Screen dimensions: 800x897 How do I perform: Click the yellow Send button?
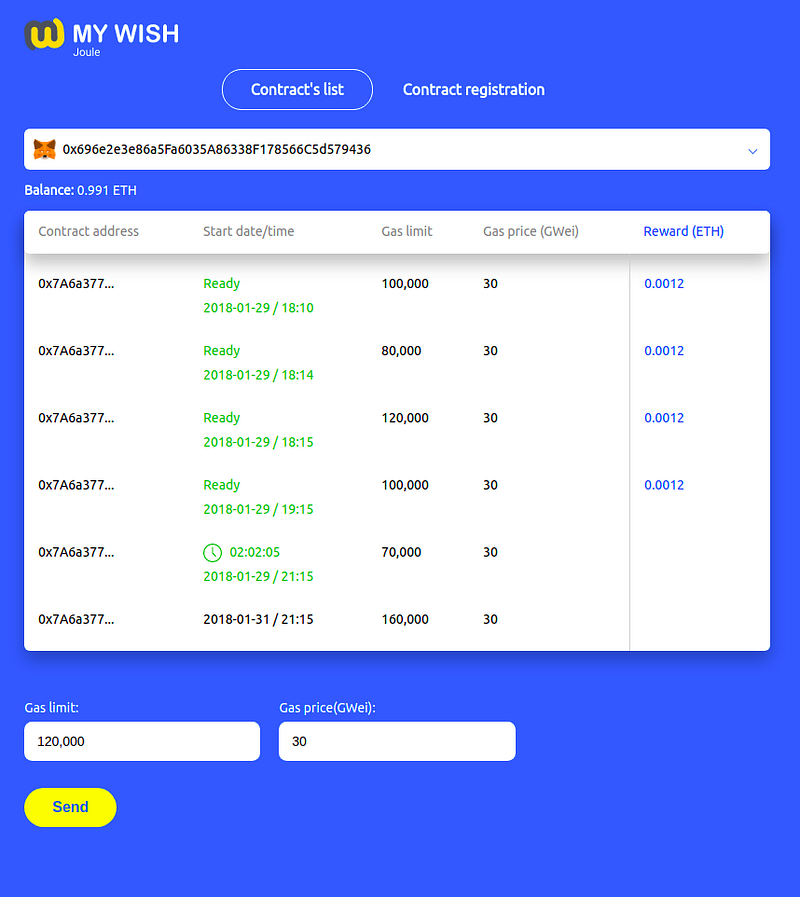[70, 807]
